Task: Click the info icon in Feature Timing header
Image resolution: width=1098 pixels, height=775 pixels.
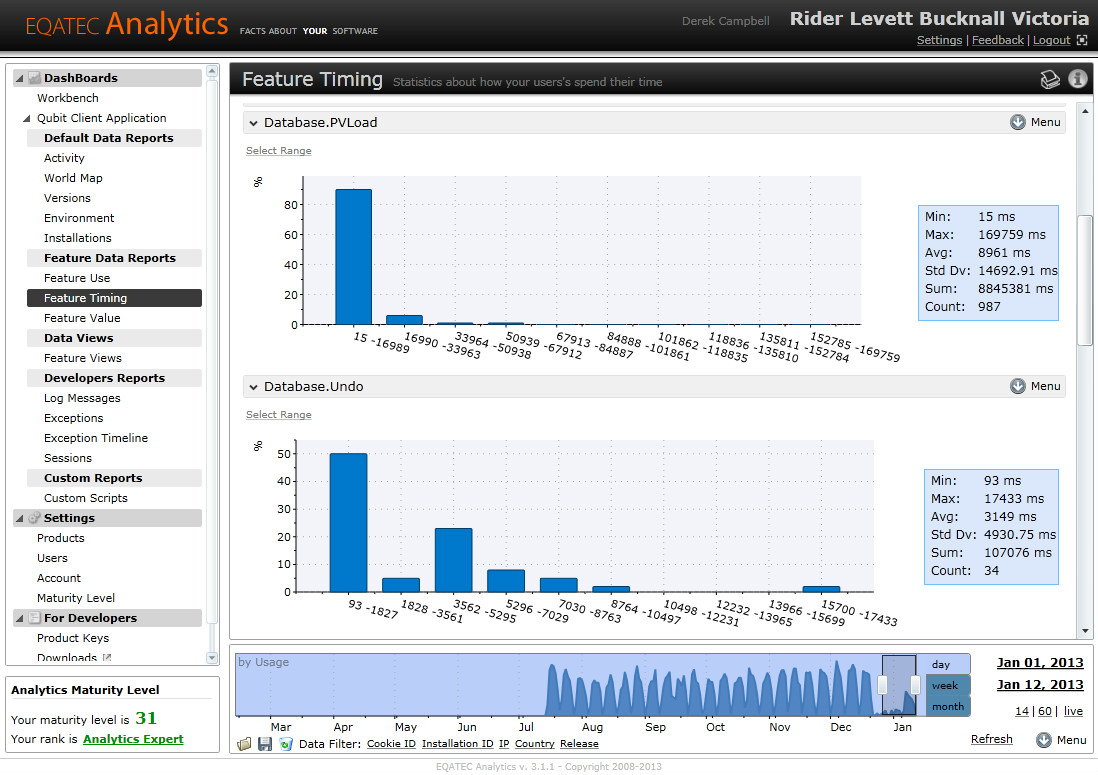Action: pyautogui.click(x=1078, y=79)
